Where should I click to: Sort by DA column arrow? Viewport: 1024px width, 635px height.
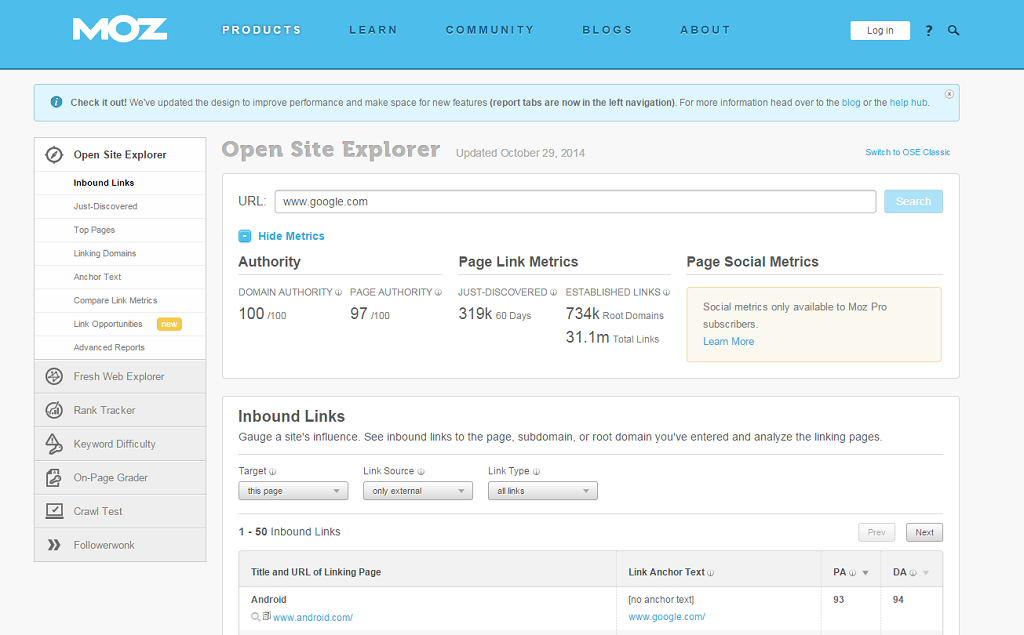click(925, 573)
